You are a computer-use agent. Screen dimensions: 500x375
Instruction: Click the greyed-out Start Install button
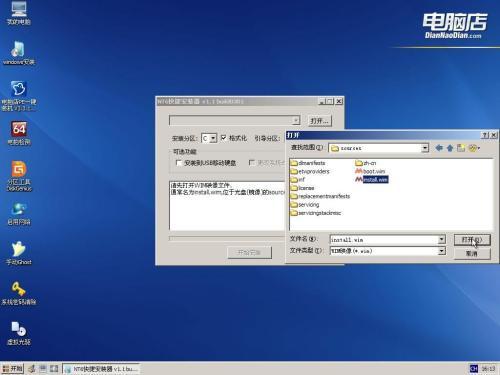click(x=249, y=253)
